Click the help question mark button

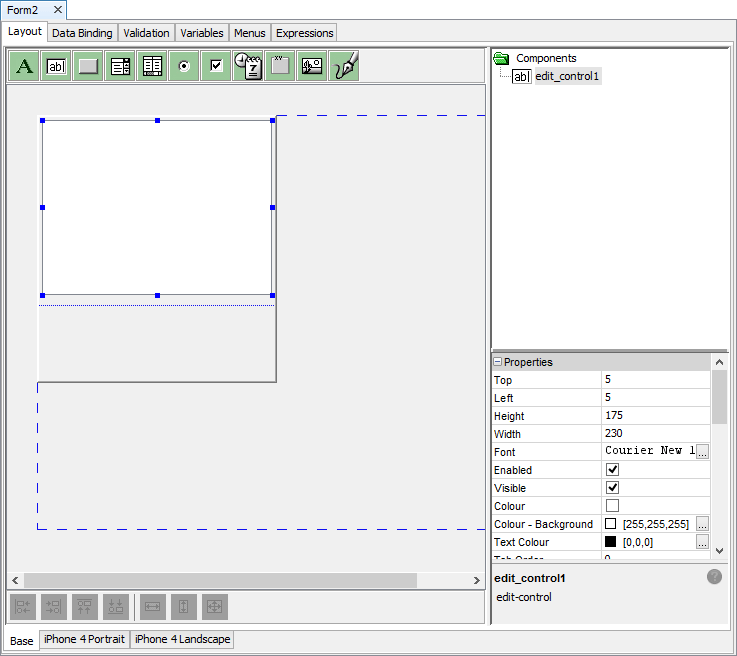click(714, 577)
